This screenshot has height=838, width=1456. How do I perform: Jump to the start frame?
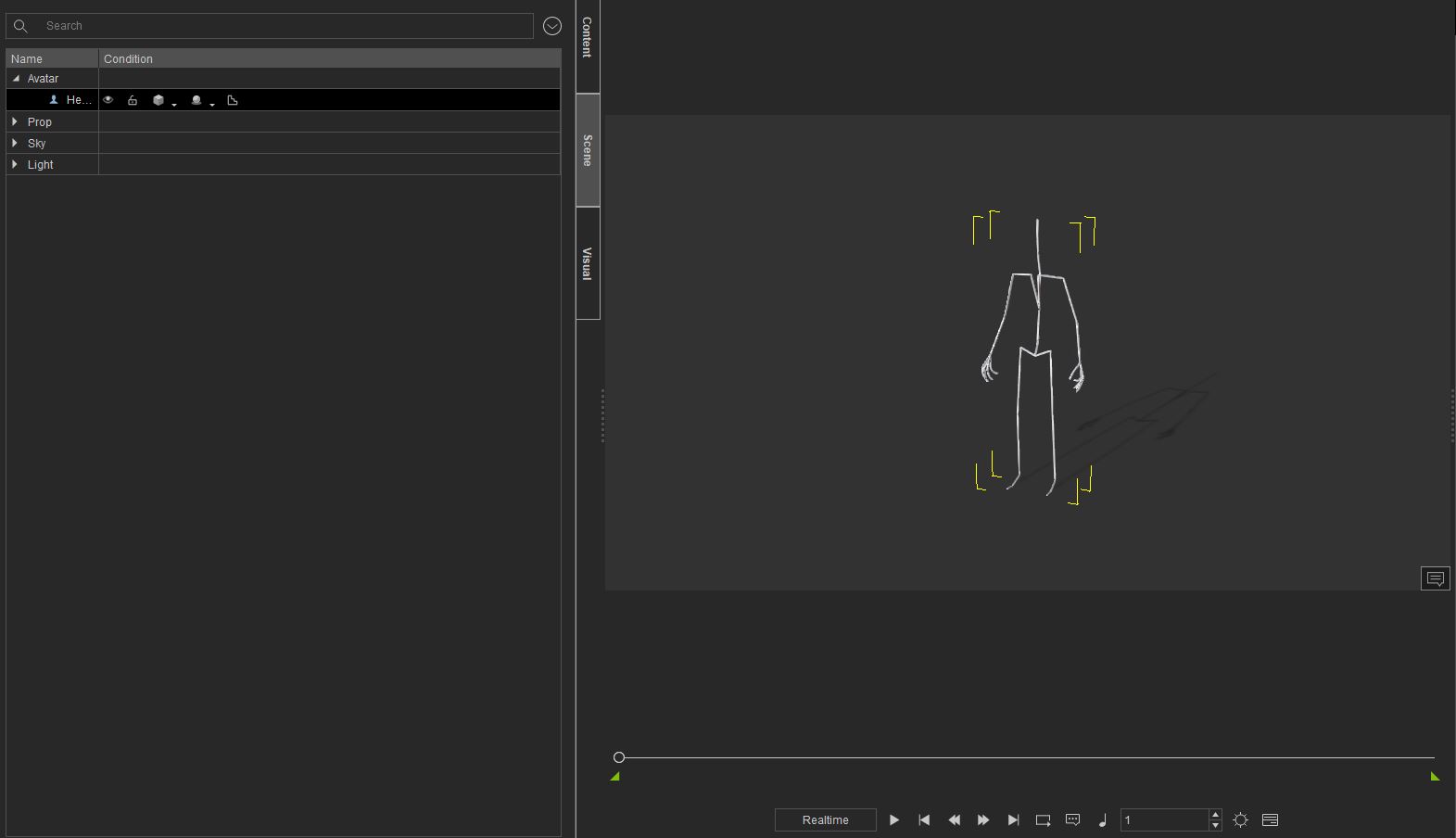pos(924,819)
